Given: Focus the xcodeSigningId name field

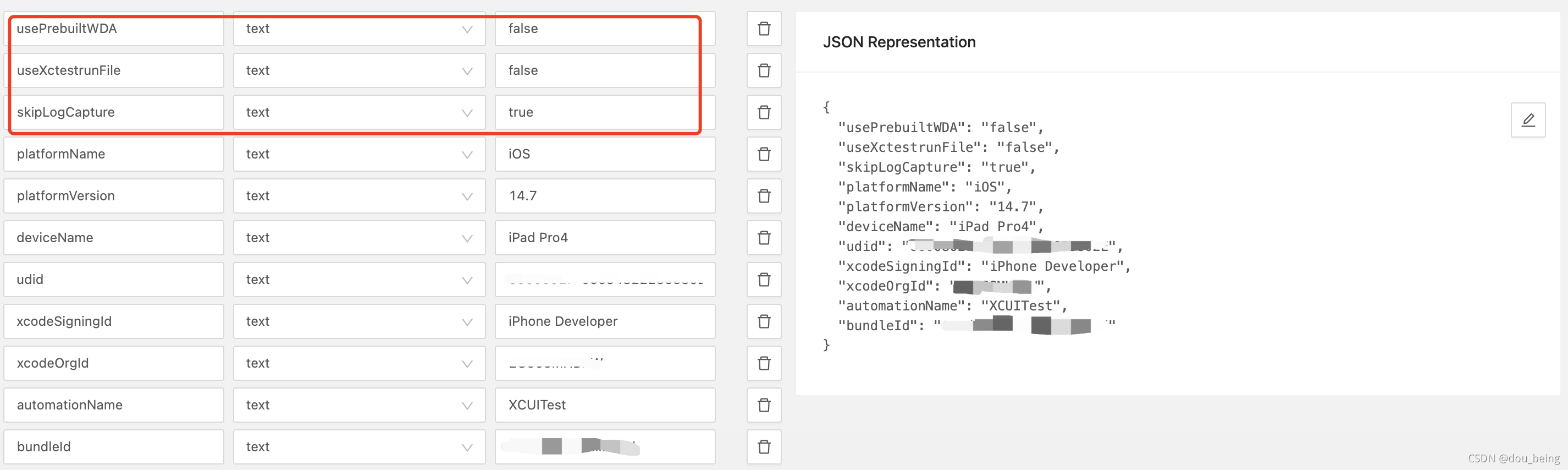Looking at the screenshot, I should pos(114,321).
